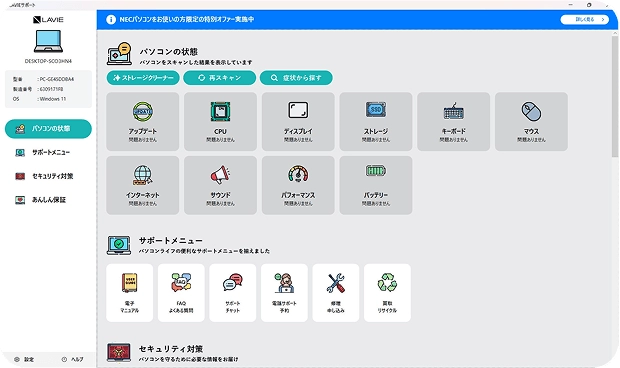This screenshot has height=368, width=620.
Task: Open the 電話サポート予約 card
Action: click(284, 293)
